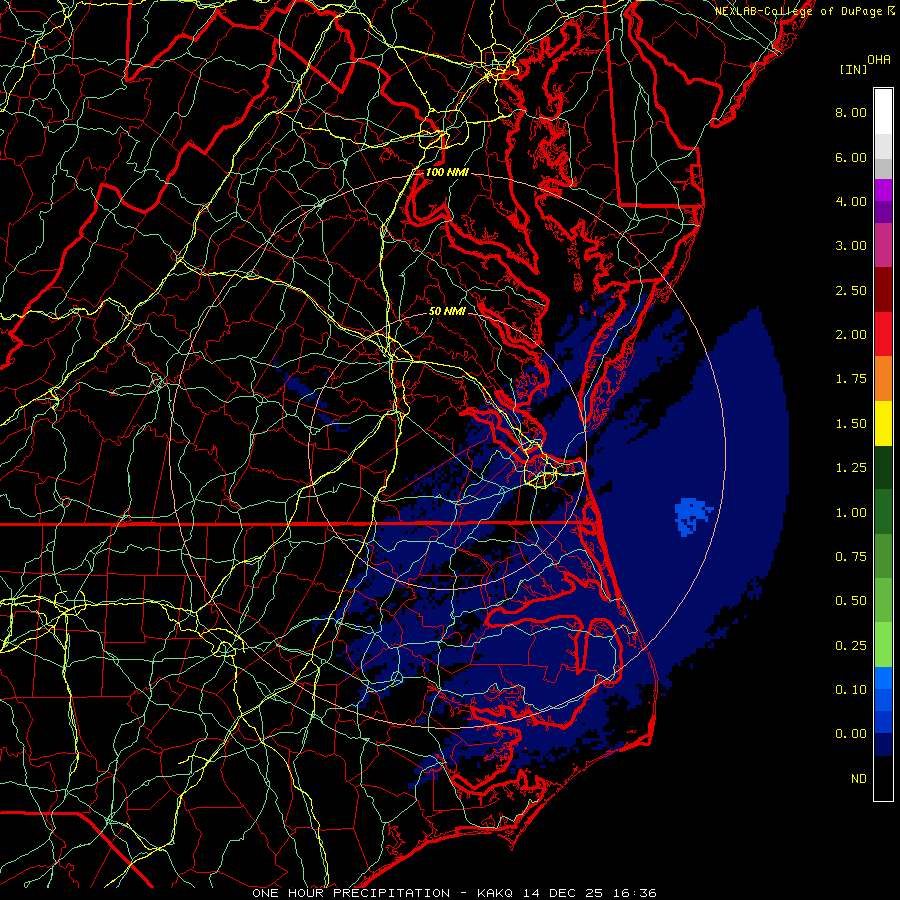Select the '1.75' legend value
Screen dimensions: 900x900
pyautogui.click(x=851, y=379)
